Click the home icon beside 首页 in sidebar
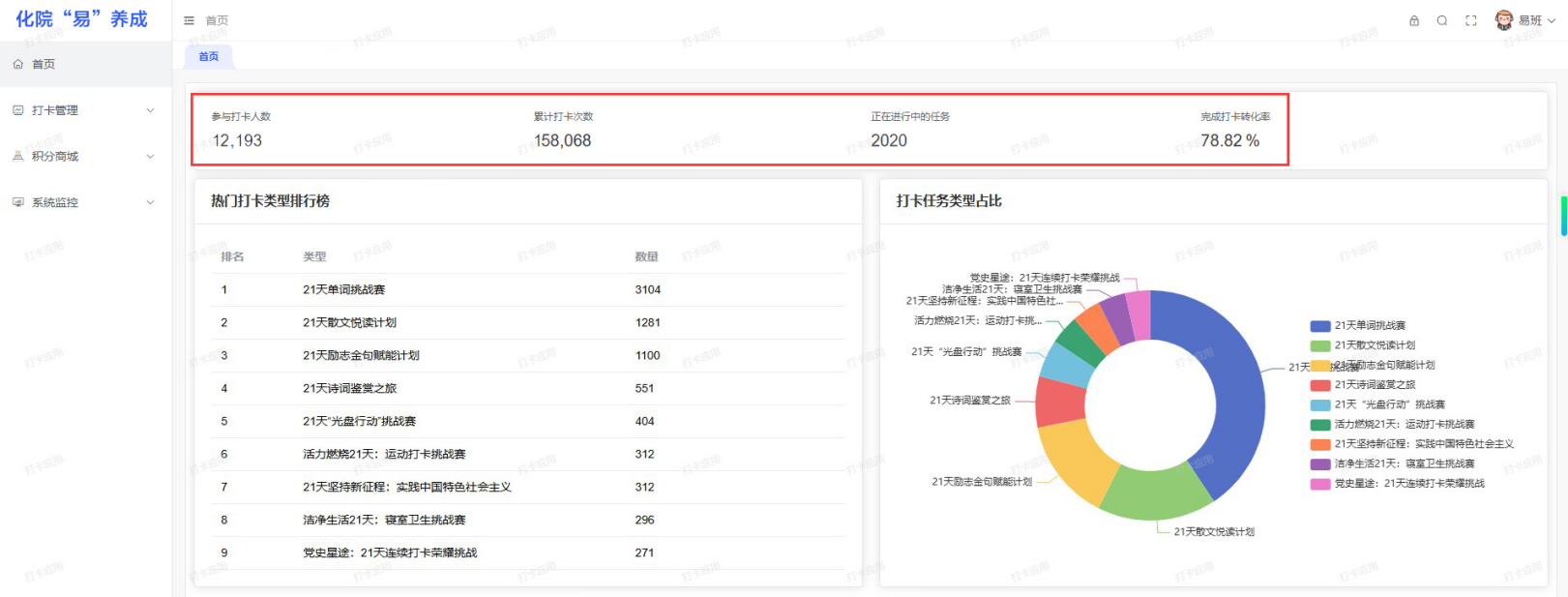The height and width of the screenshot is (597, 1568). click(x=17, y=64)
